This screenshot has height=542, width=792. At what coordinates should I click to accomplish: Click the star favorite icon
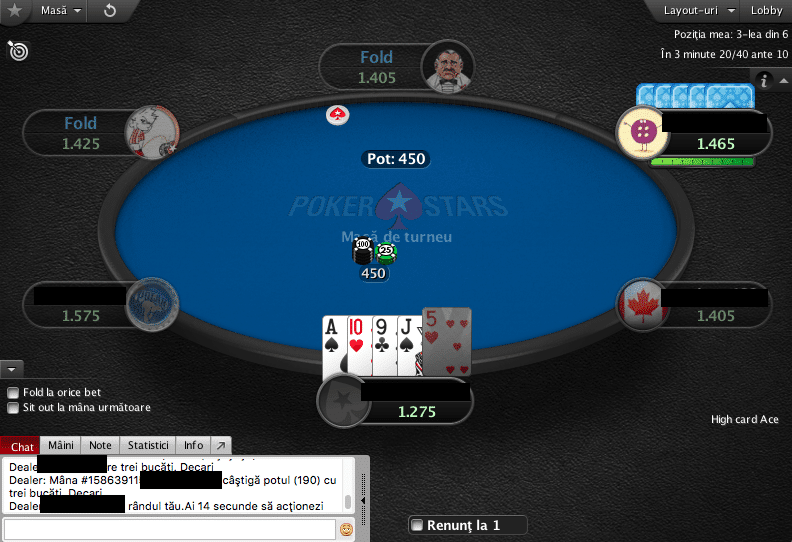click(x=15, y=10)
